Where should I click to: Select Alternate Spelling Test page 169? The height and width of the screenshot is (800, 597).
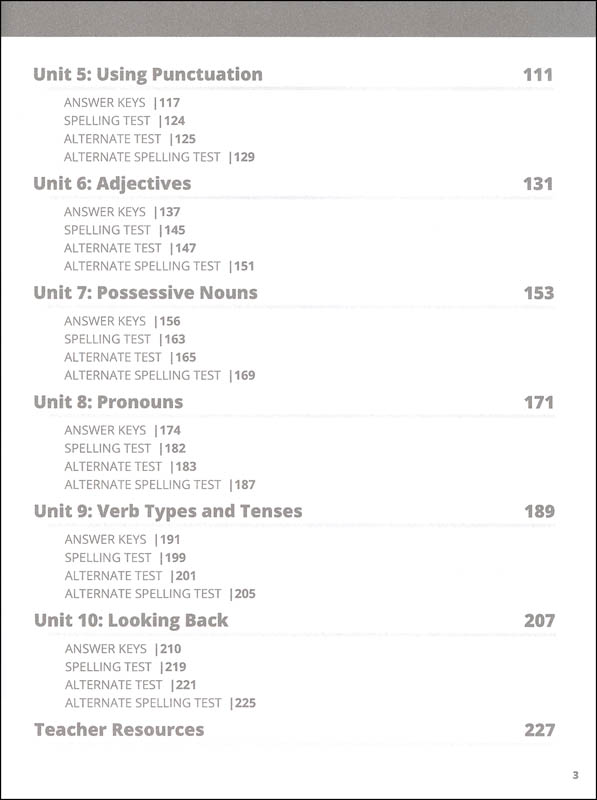tap(160, 376)
